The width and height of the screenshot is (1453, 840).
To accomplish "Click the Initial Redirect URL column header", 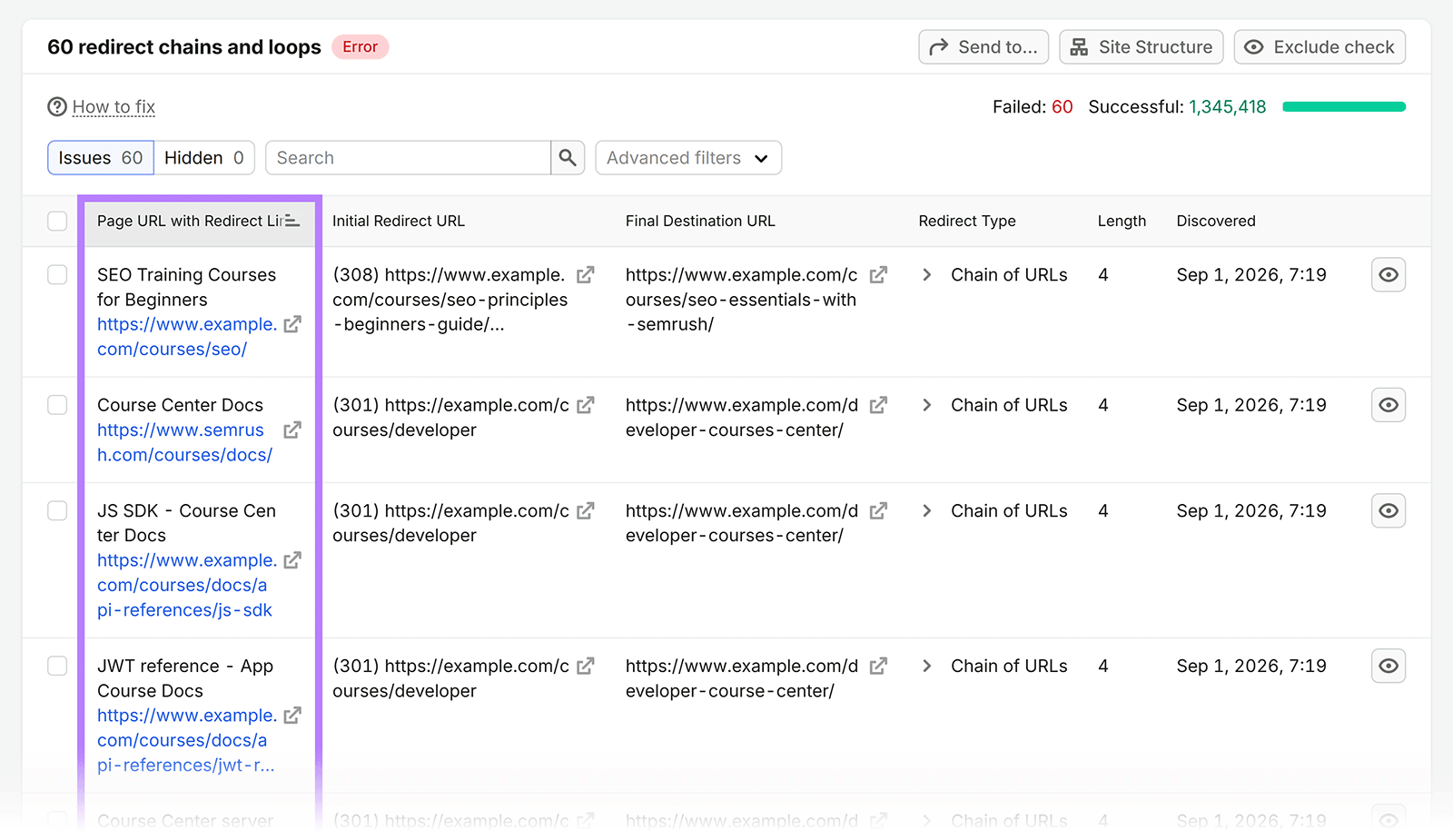I will [399, 221].
